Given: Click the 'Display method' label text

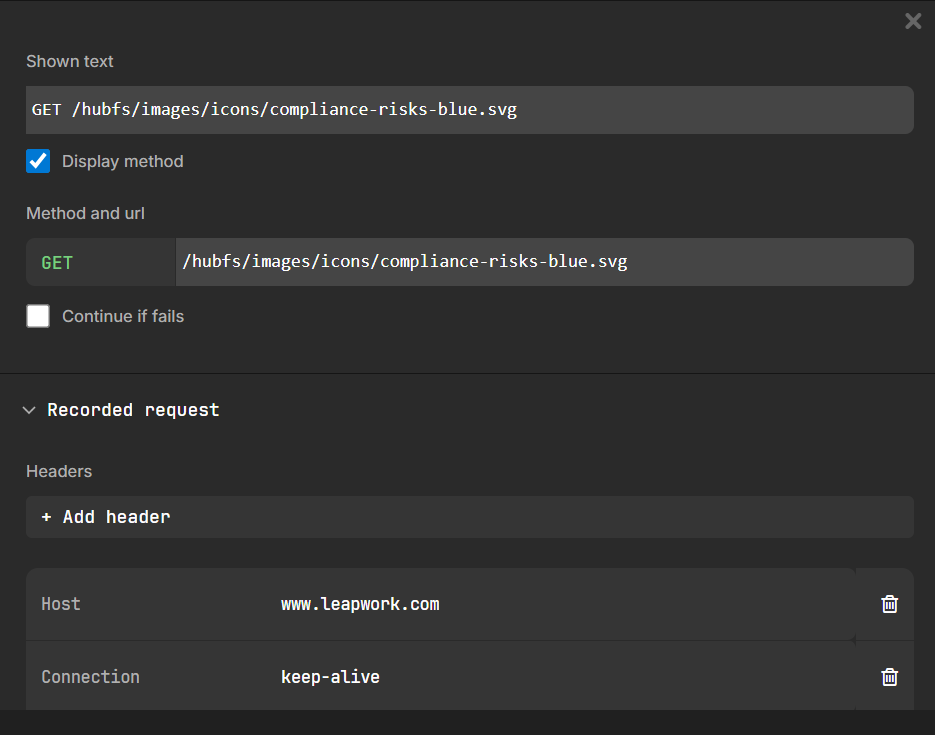Looking at the screenshot, I should pyautogui.click(x=123, y=161).
